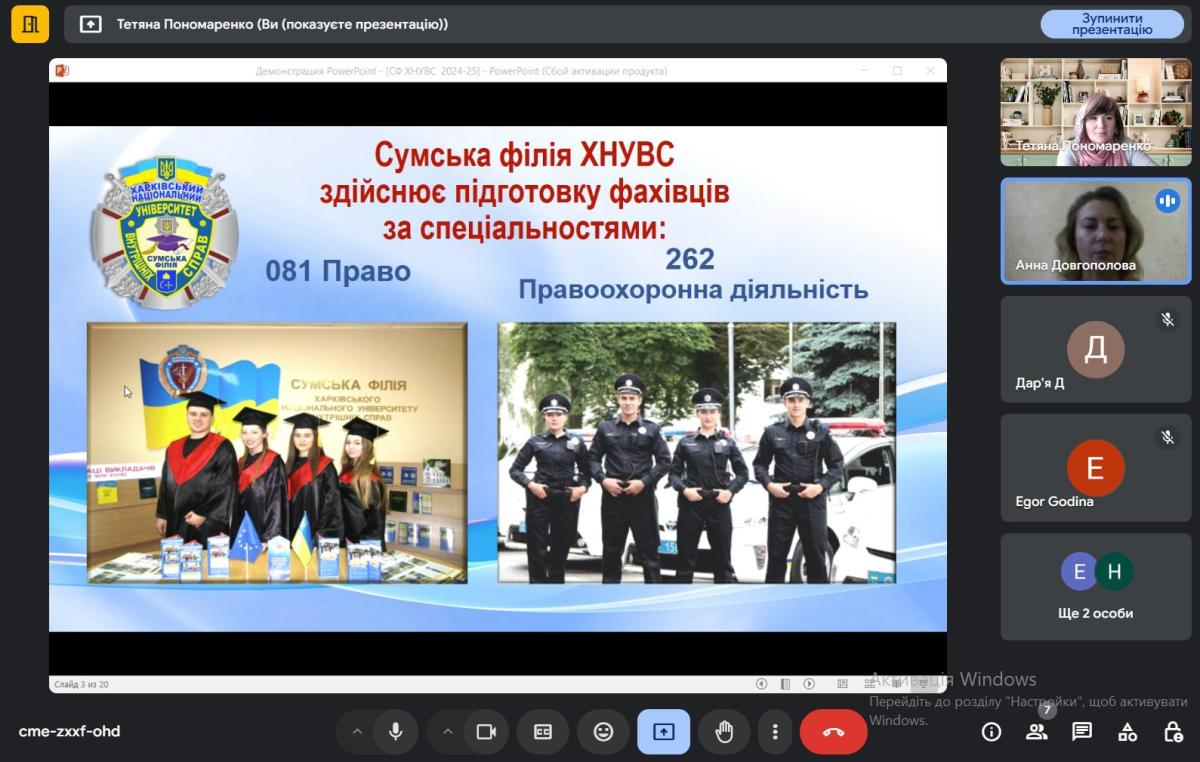End the call with red hang-up button
Image resolution: width=1200 pixels, height=762 pixels.
pos(833,731)
